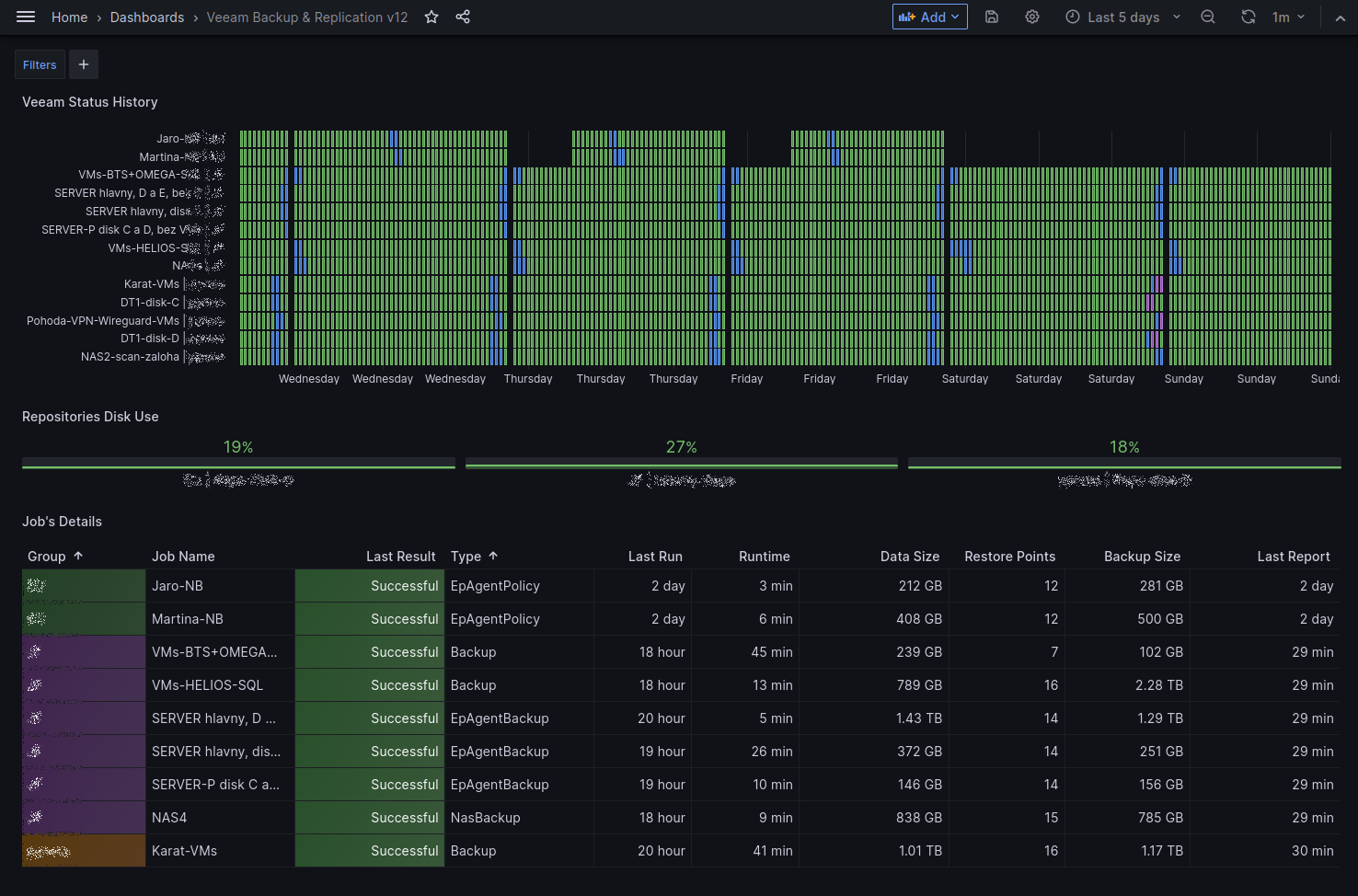Click the Filters label button
Image resolution: width=1358 pixels, height=896 pixels.
click(40, 64)
